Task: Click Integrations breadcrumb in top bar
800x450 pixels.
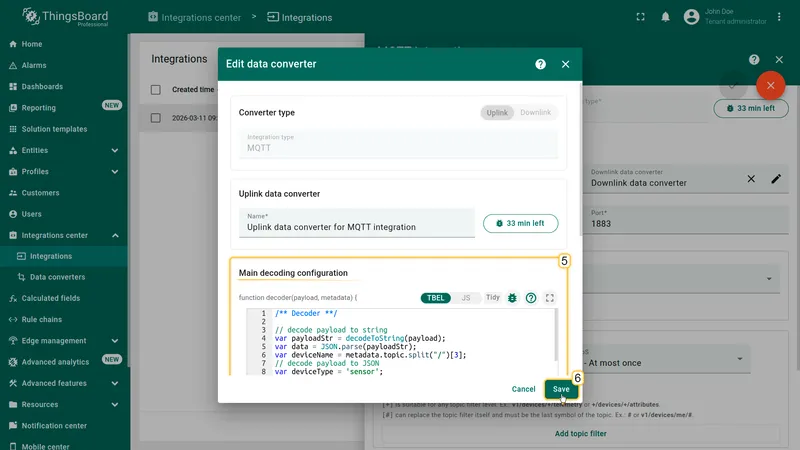Action: coord(299,17)
